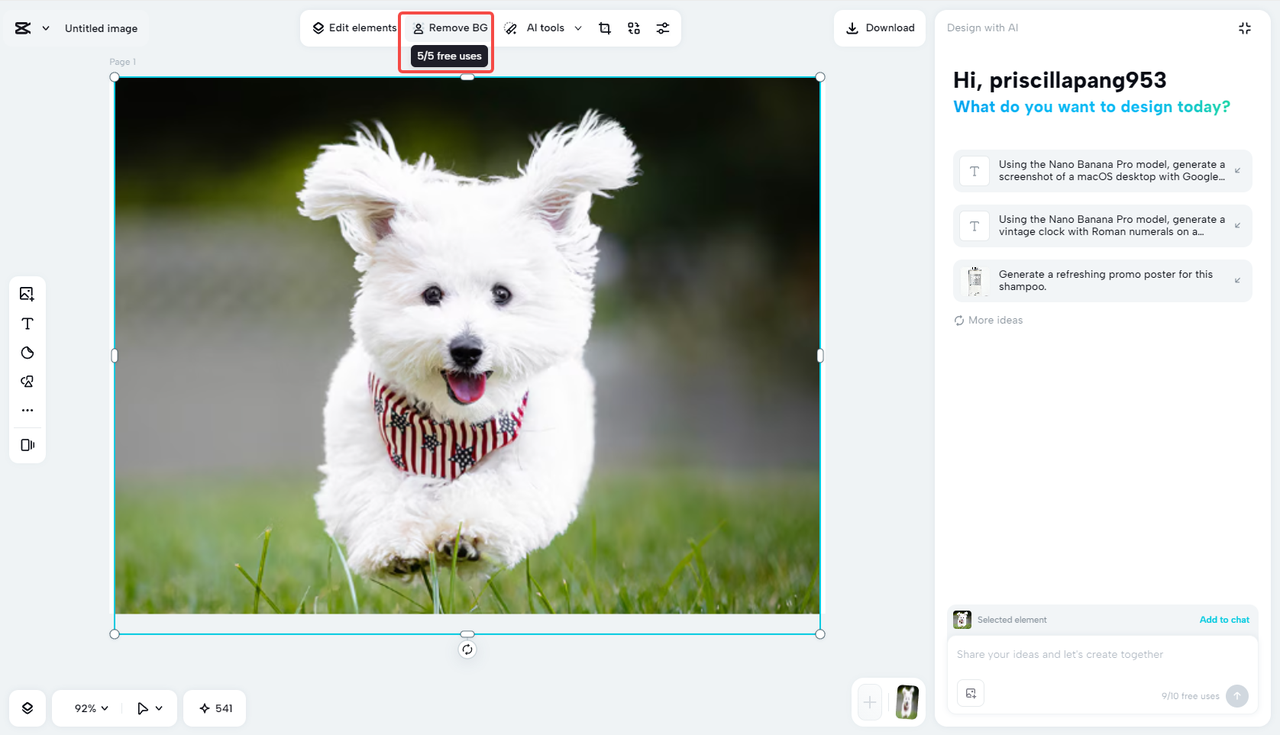Open the more tools ellipsis in sidebar
This screenshot has height=735, width=1280.
[27, 409]
